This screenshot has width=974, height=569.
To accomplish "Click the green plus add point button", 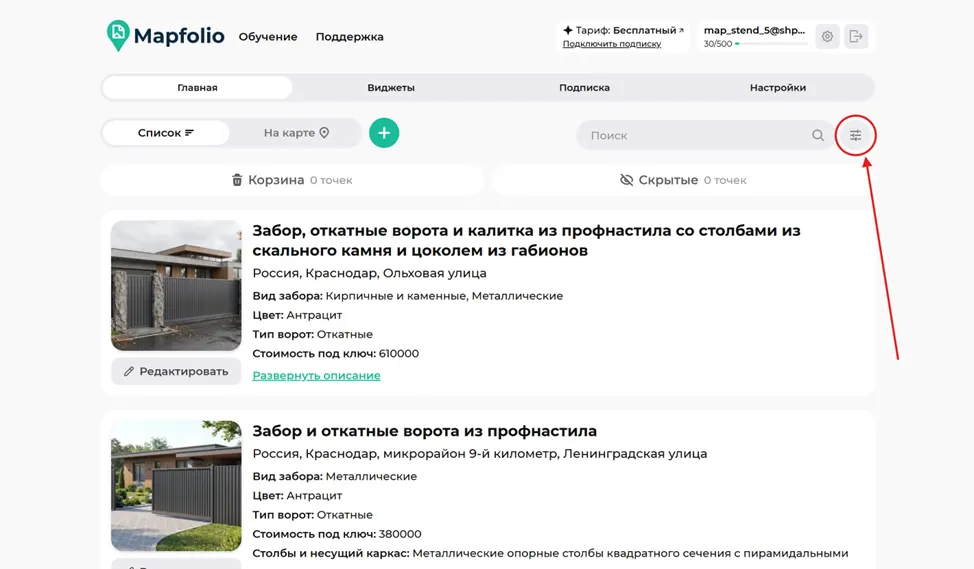I will [384, 133].
